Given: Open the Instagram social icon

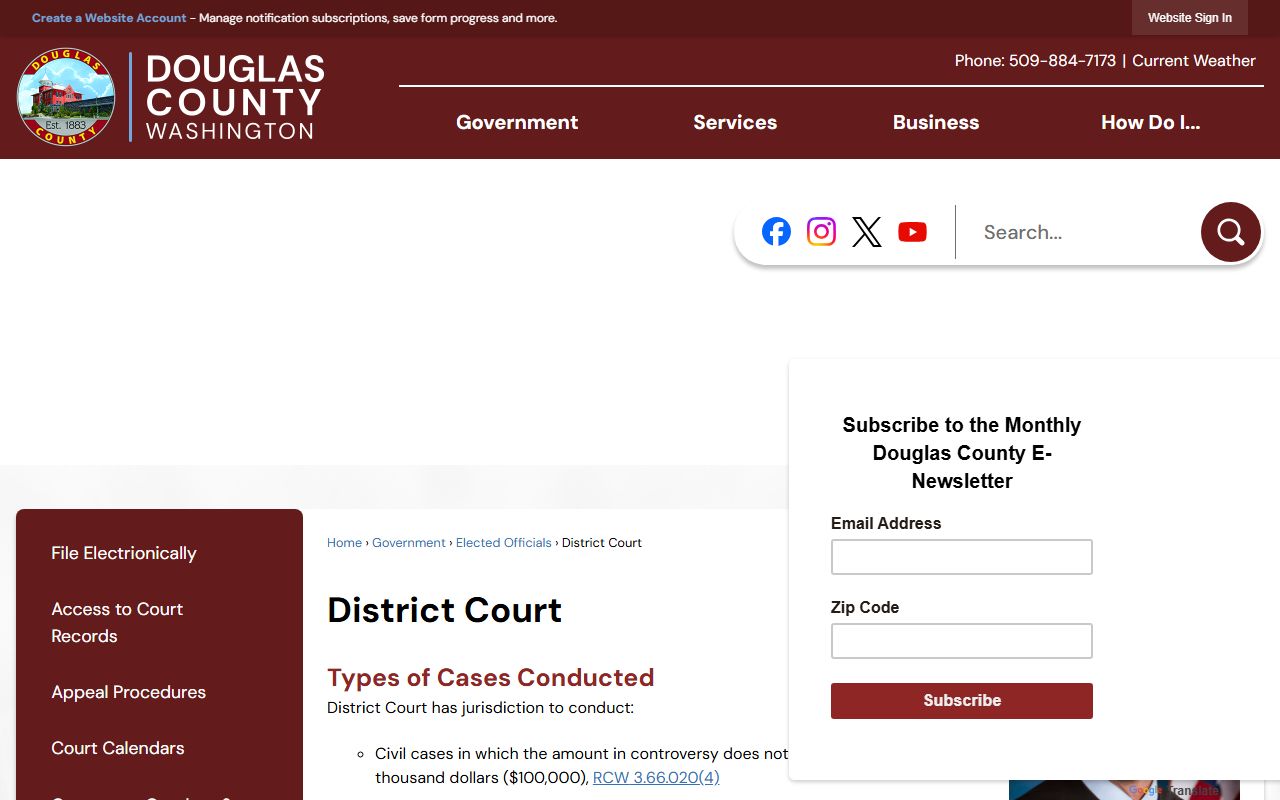Looking at the screenshot, I should coord(821,232).
